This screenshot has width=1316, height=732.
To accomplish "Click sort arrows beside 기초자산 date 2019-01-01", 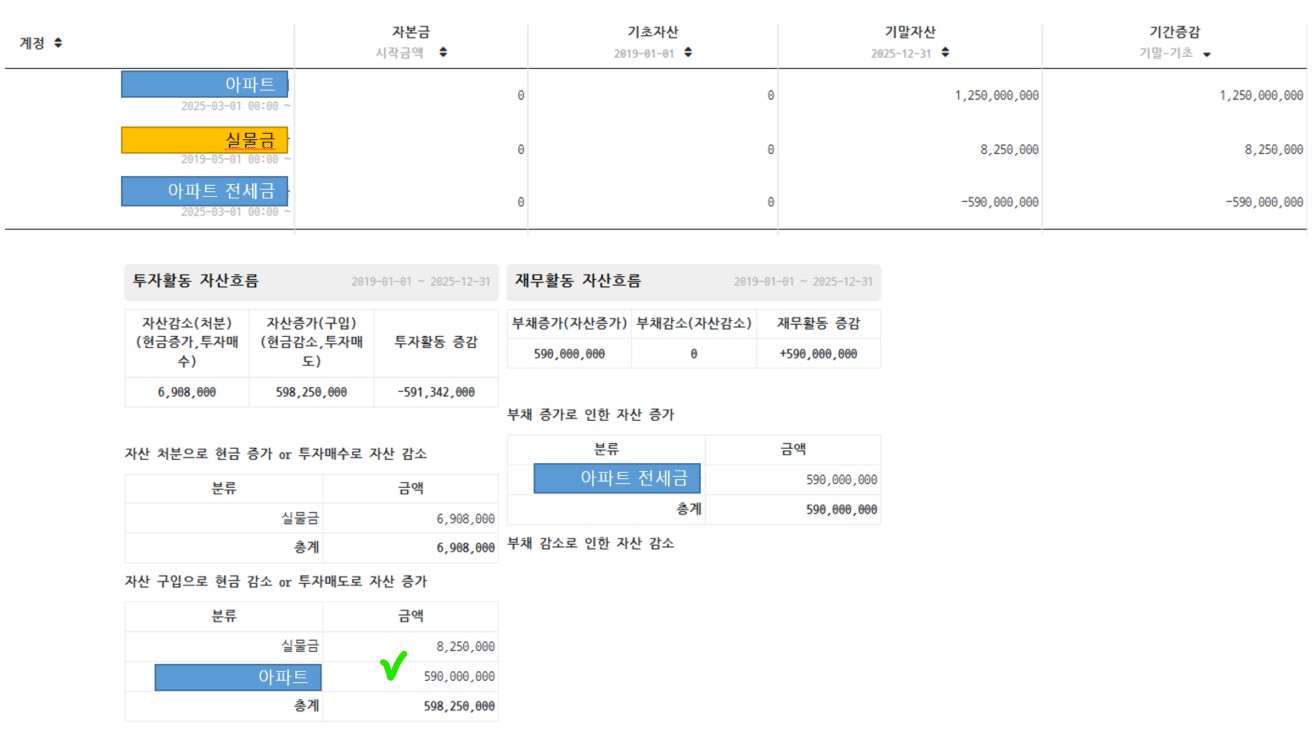I will [688, 53].
